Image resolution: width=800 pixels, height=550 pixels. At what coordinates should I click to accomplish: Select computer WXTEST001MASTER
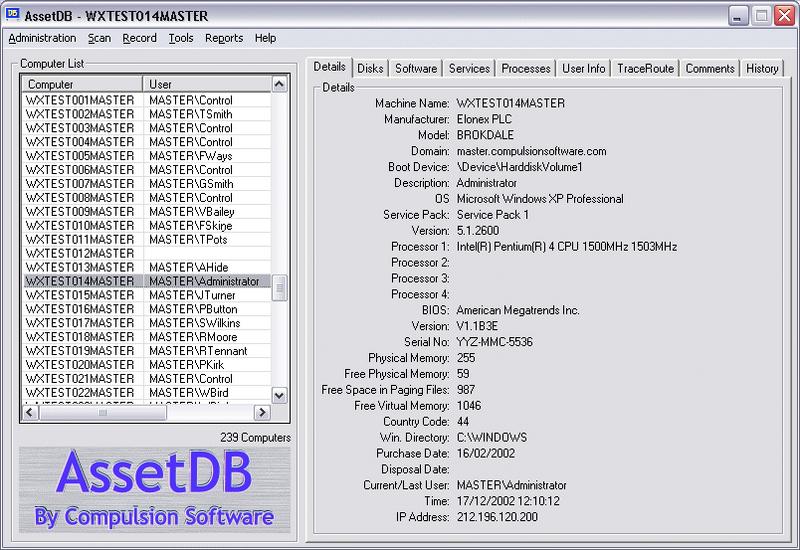pyautogui.click(x=80, y=100)
